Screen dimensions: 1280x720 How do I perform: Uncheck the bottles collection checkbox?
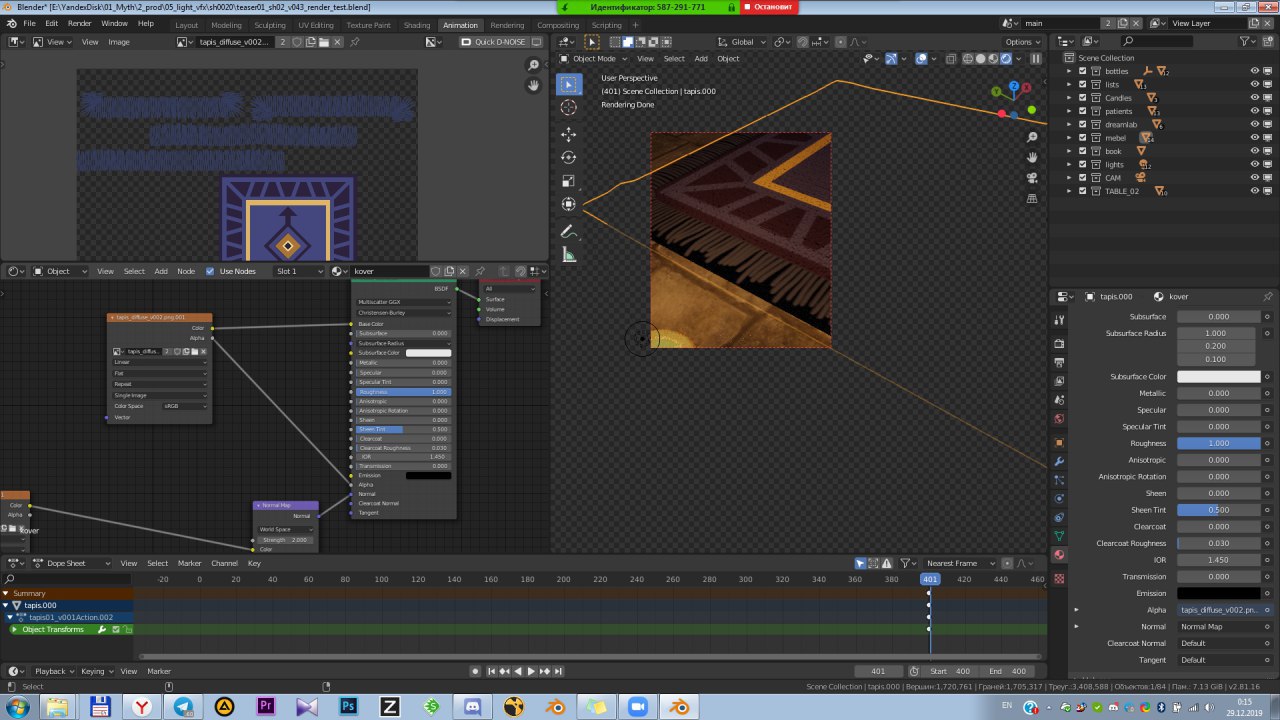coord(1082,71)
